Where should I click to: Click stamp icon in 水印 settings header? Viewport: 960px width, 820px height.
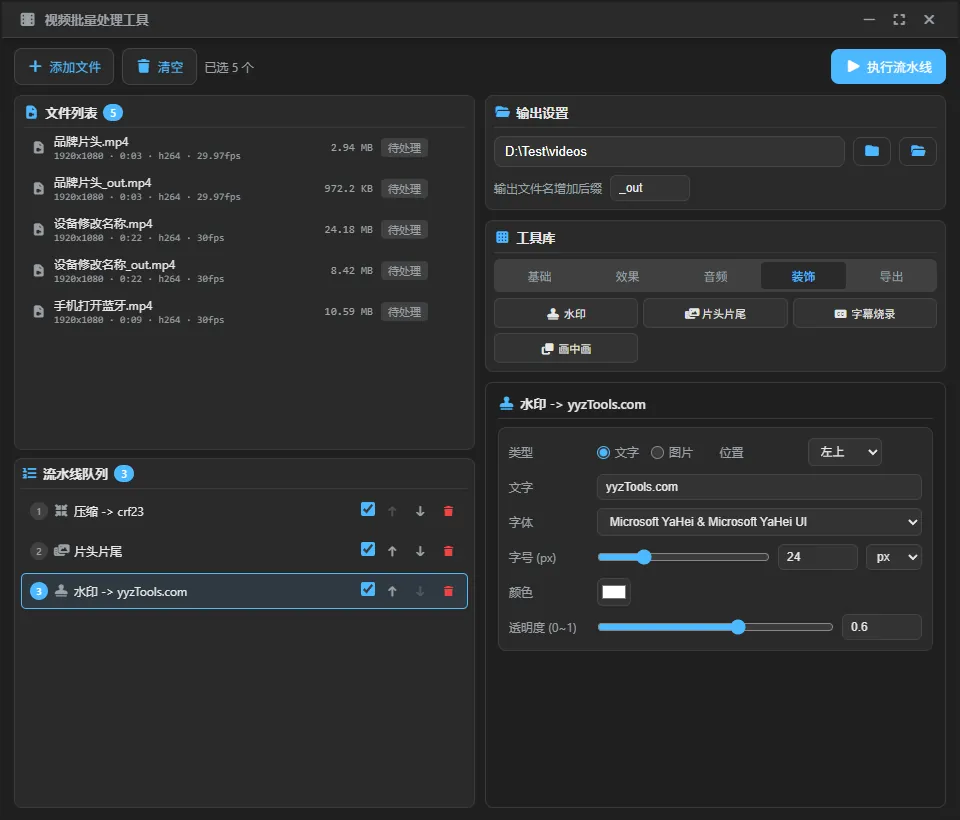pos(506,404)
